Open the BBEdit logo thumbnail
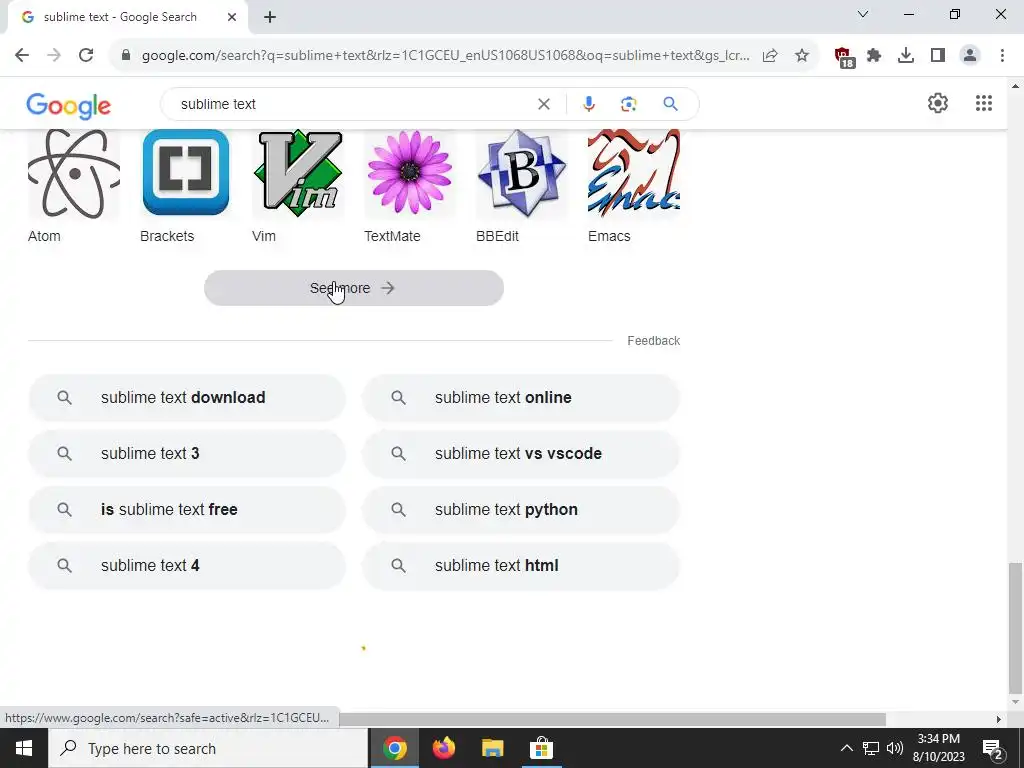 pos(521,173)
